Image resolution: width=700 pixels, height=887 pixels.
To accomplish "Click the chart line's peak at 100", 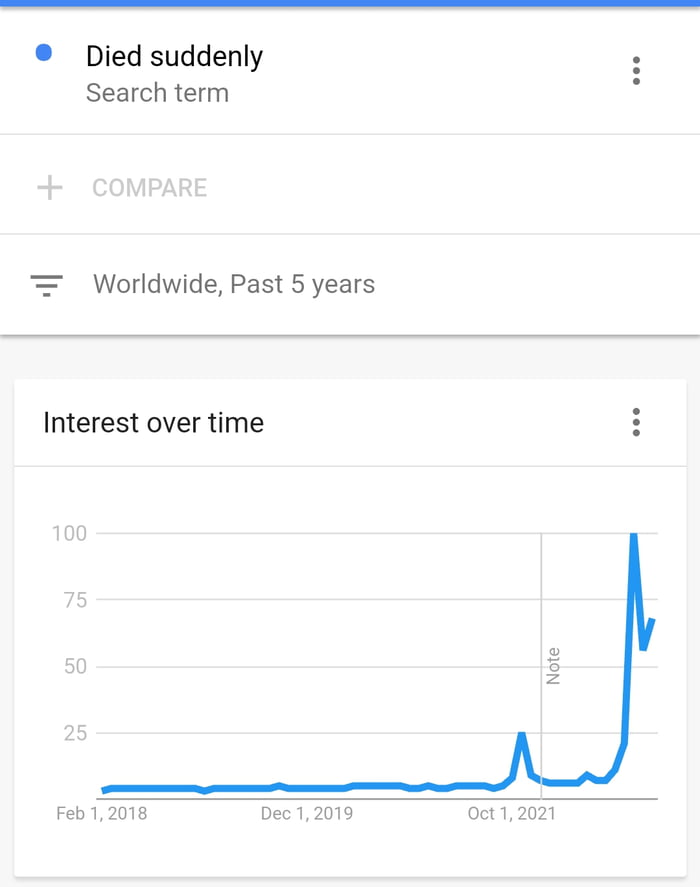I will 633,536.
